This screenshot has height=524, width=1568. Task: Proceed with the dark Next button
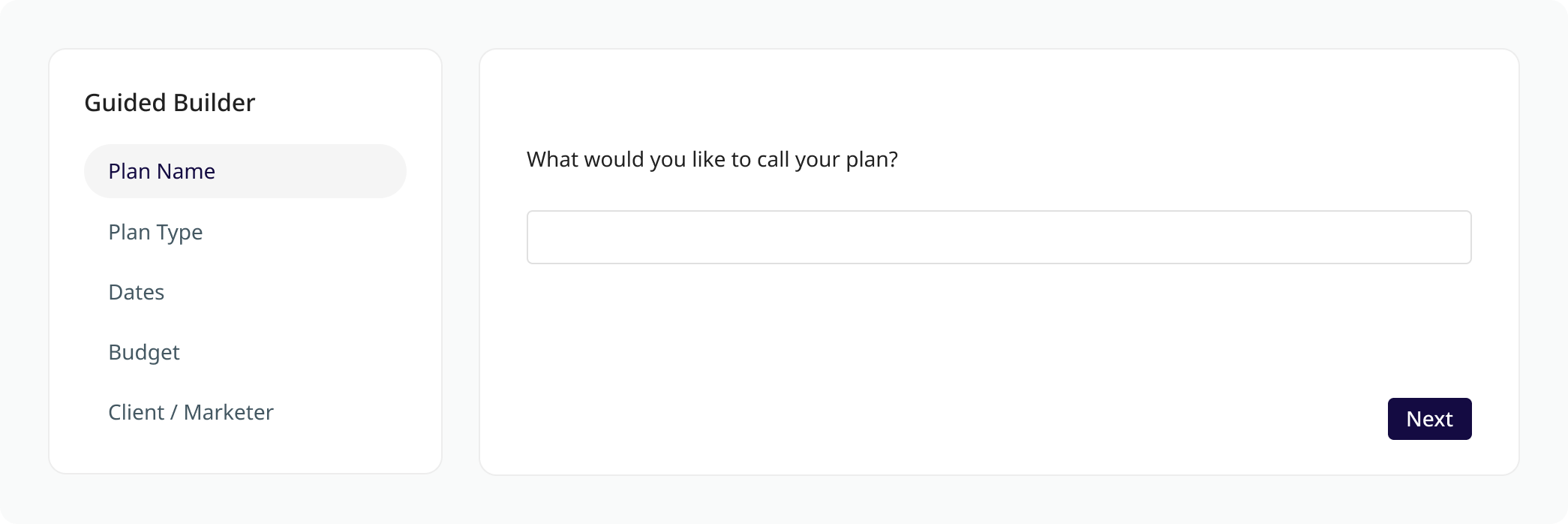click(1429, 419)
